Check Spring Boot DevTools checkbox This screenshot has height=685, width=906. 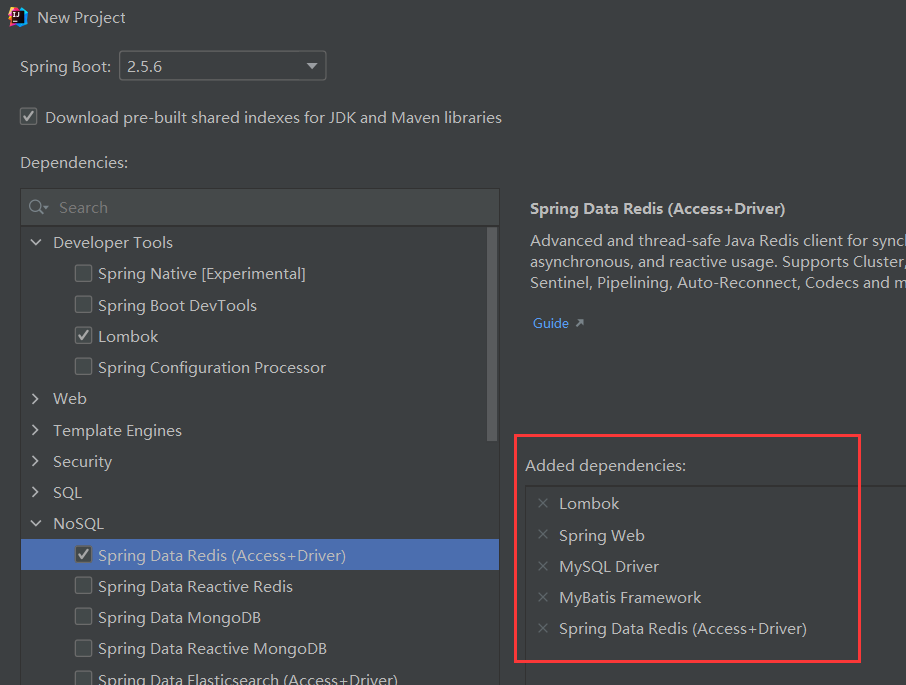pos(83,304)
